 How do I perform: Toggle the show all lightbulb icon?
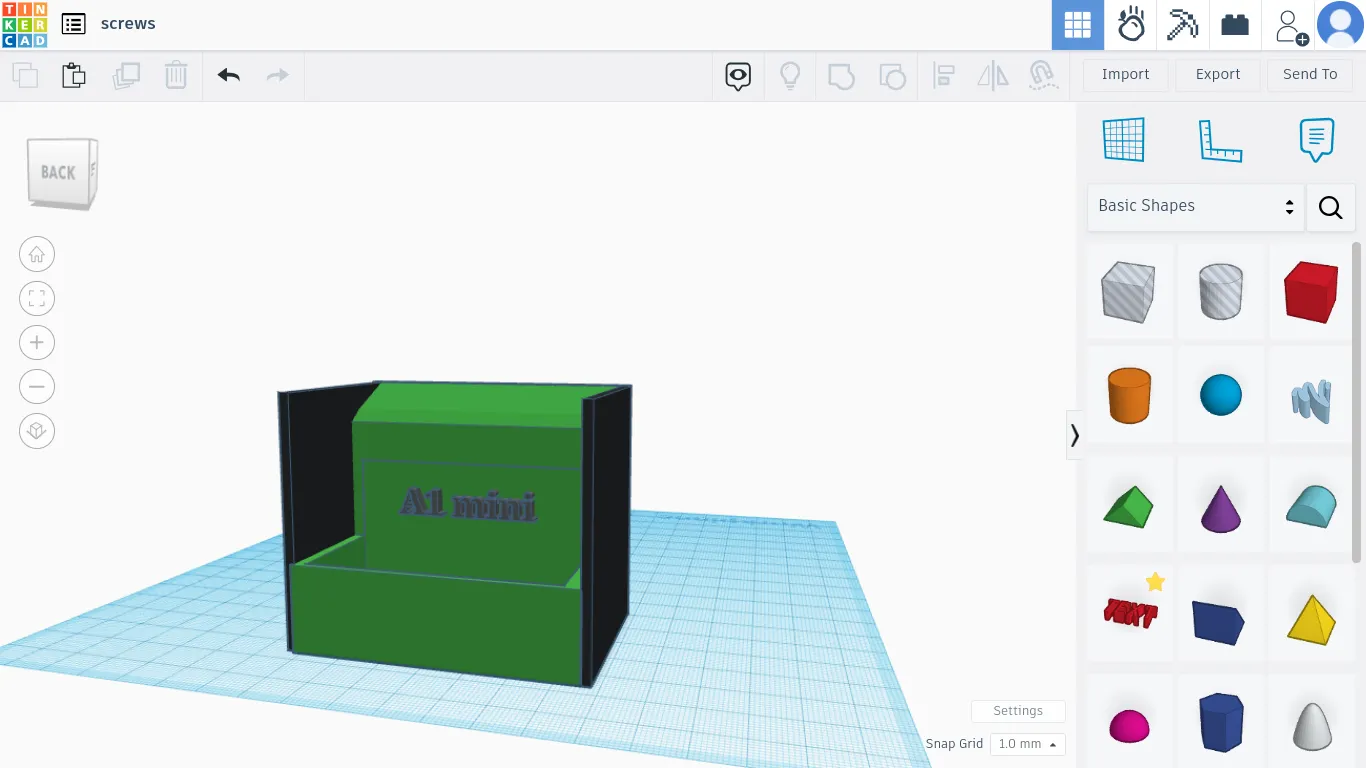click(790, 76)
